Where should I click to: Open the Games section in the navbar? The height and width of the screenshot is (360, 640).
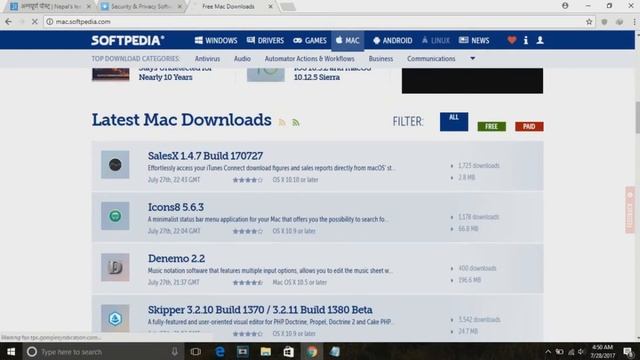(310, 40)
